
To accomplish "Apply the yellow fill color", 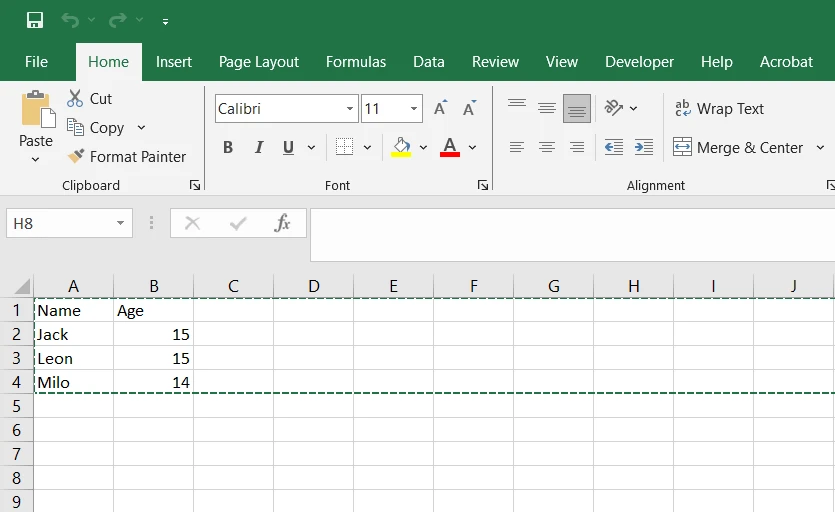I will pos(402,147).
